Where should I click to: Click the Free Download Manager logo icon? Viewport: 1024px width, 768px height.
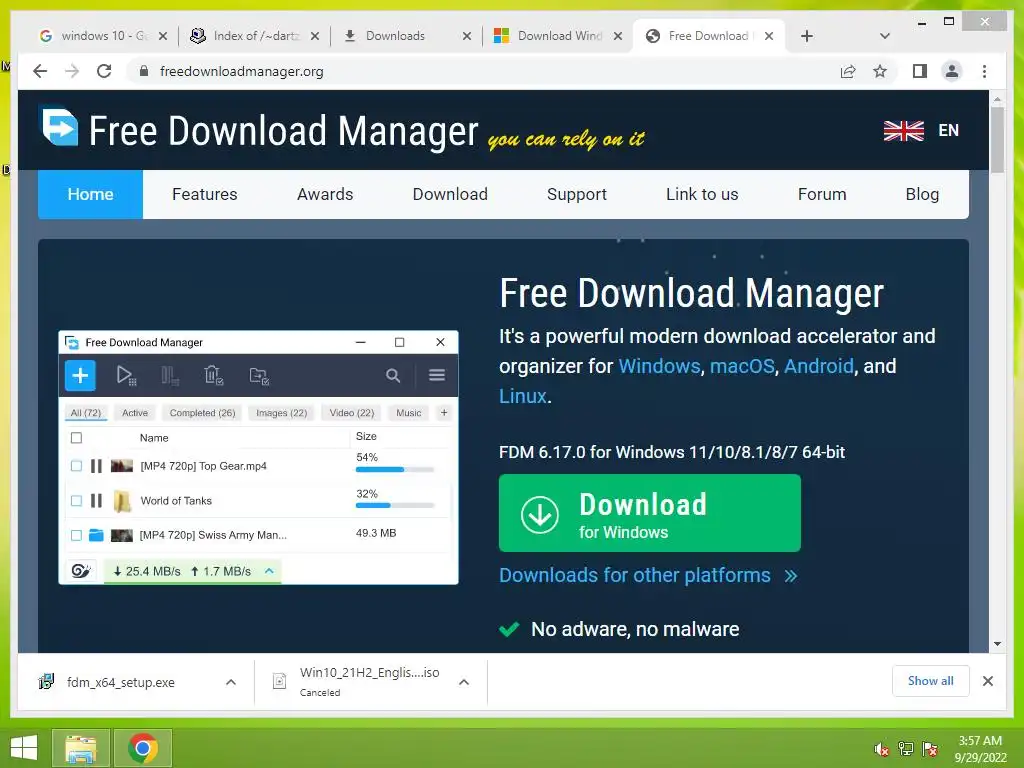click(x=59, y=127)
